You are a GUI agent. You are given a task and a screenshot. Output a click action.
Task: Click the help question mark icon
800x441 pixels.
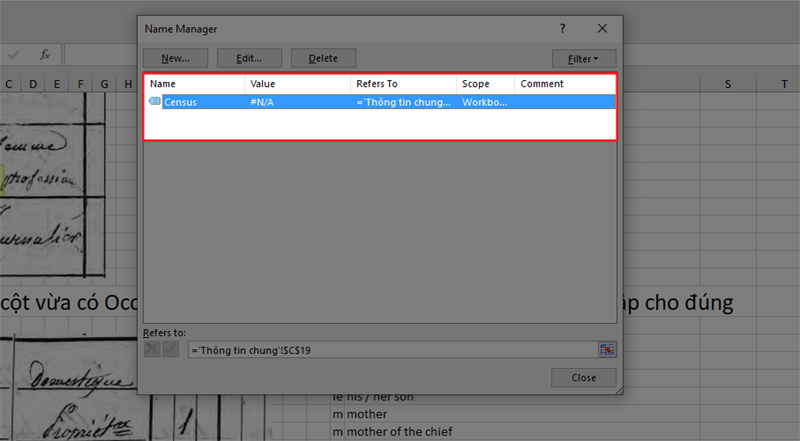[563, 29]
